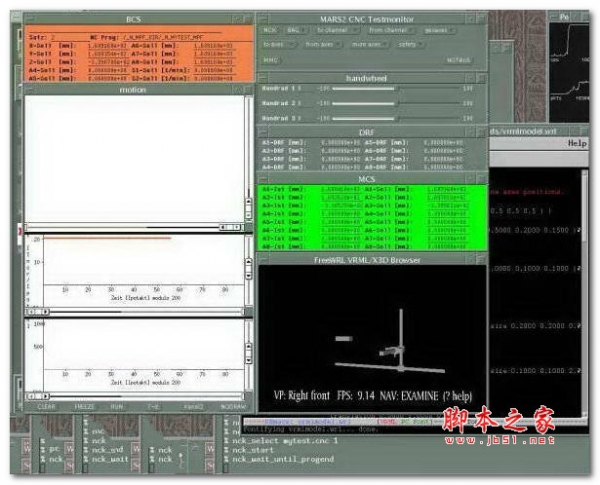
Task: Click FREEZE in the motion window
Action: pyautogui.click(x=84, y=407)
